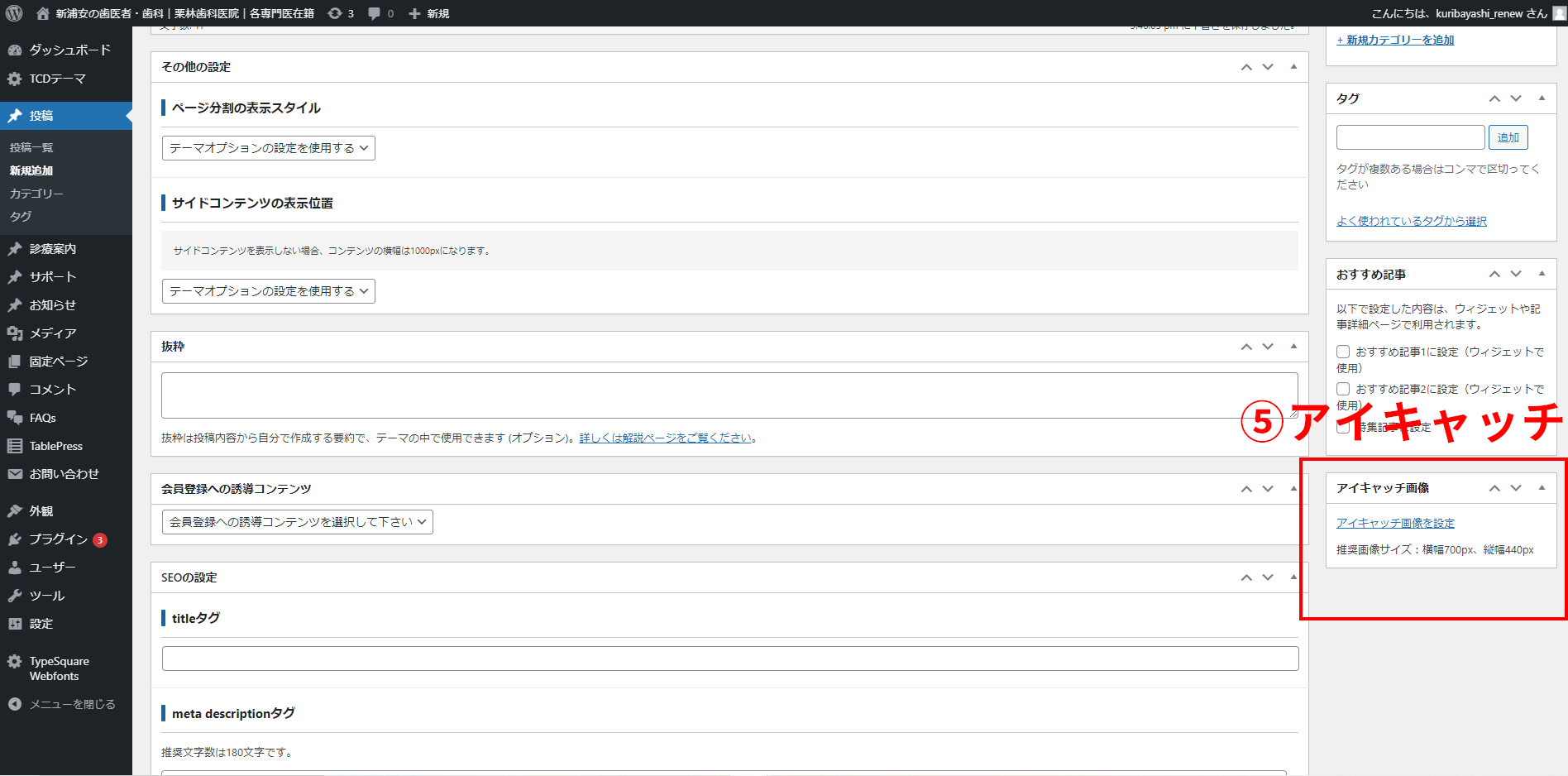
Task: Check おすすめ記事2に設定 checkbox
Action: tap(1343, 389)
